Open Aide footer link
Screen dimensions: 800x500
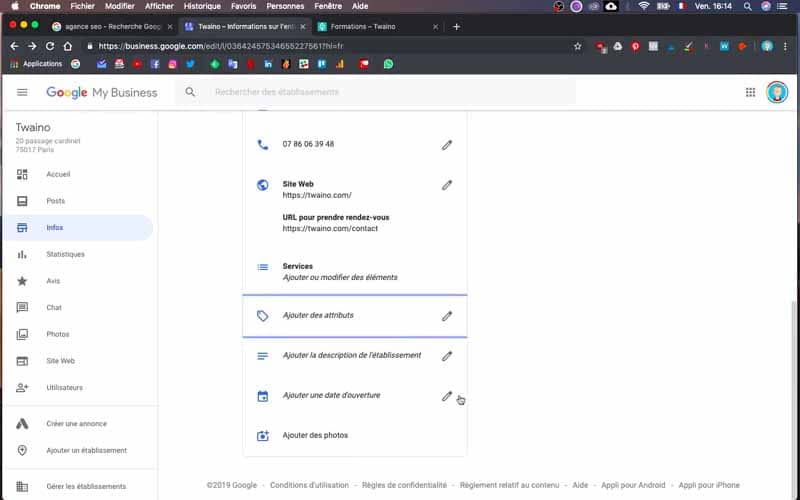(x=580, y=485)
